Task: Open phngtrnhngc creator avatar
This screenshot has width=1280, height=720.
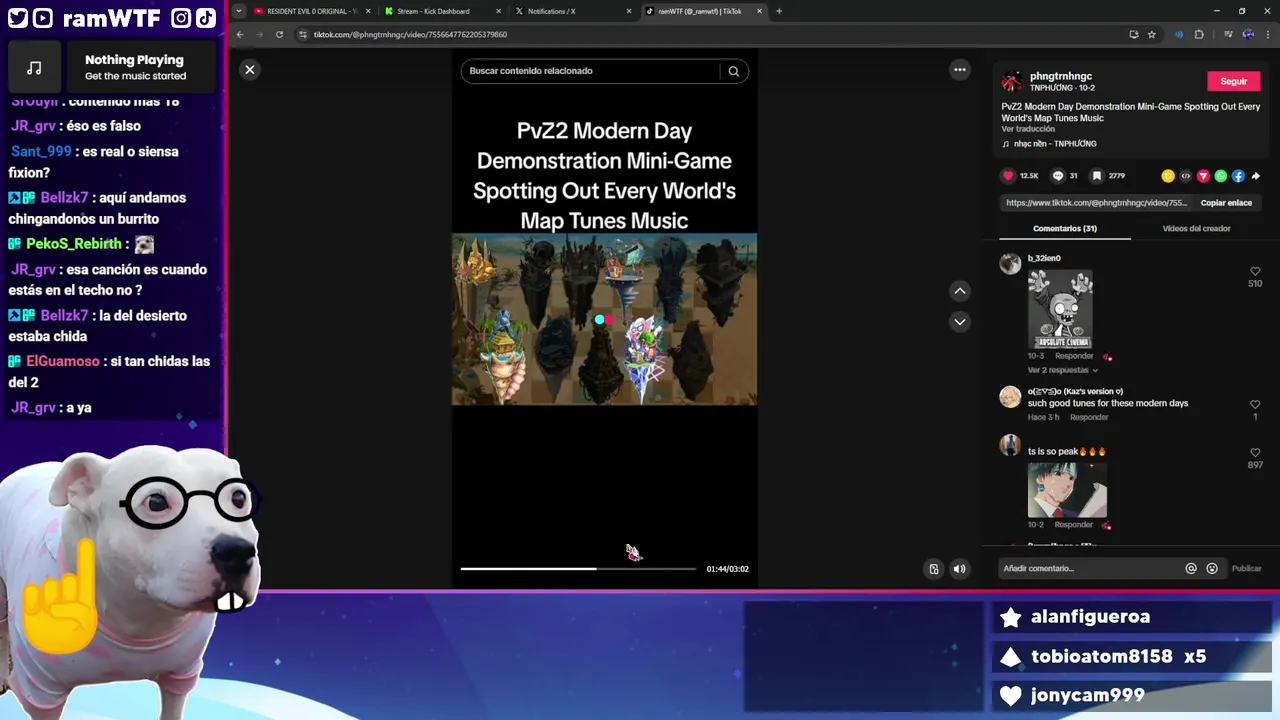Action: click(1012, 81)
